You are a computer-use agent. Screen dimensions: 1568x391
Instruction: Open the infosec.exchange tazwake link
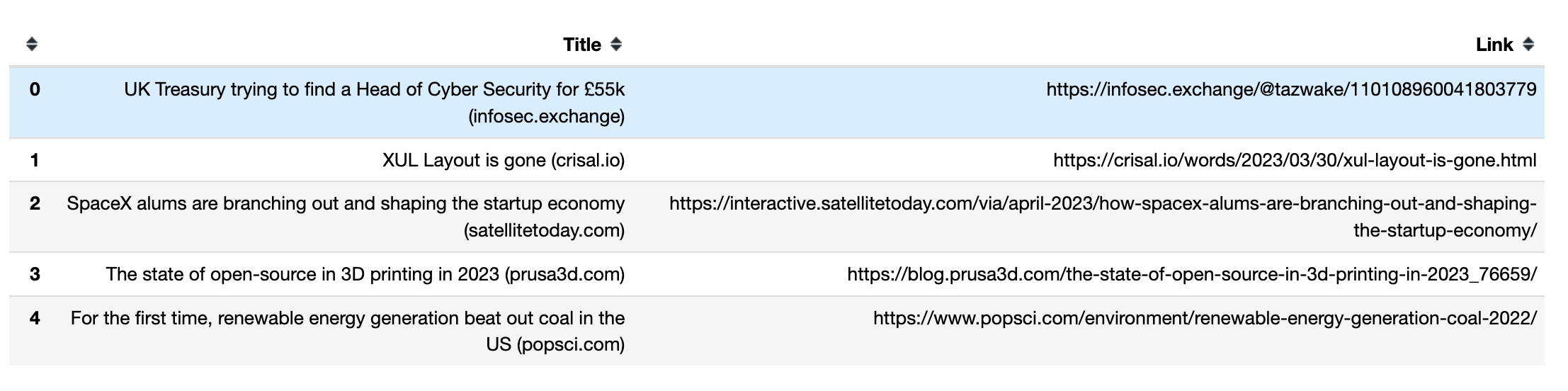pos(1290,89)
